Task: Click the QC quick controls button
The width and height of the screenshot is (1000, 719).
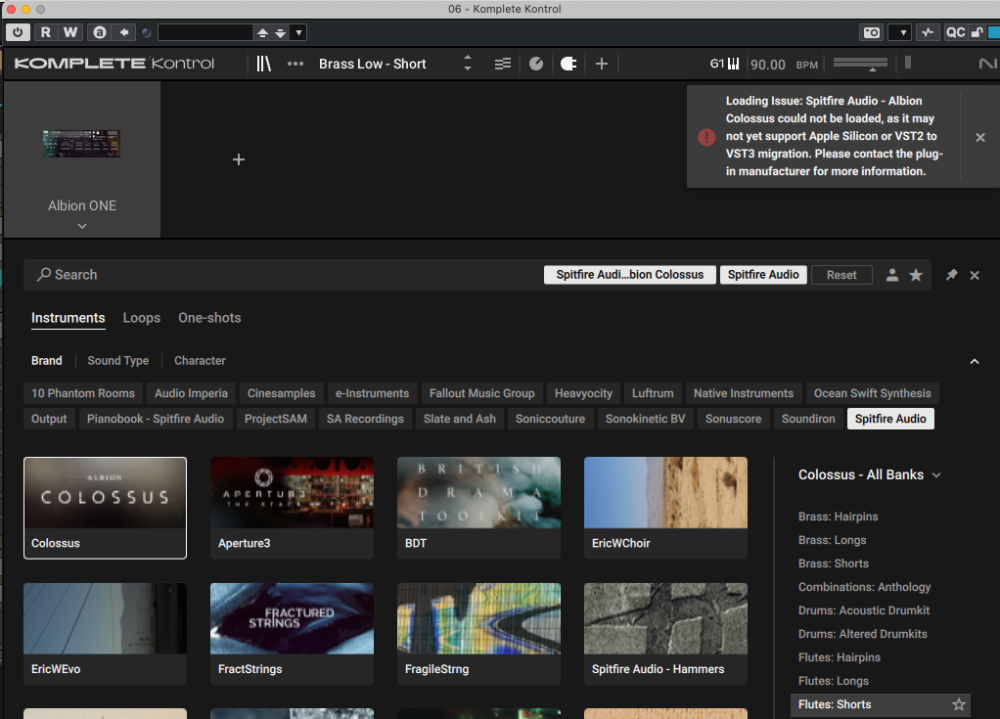Action: [955, 33]
